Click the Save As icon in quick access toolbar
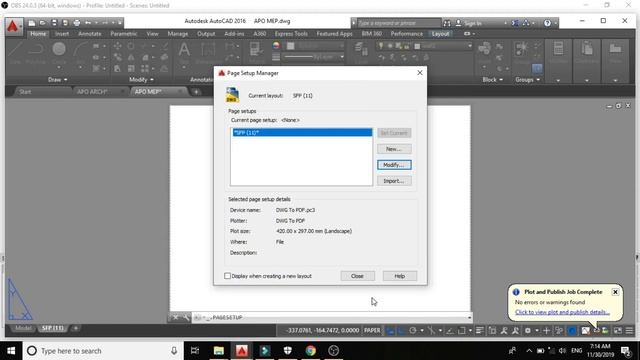 pyautogui.click(x=65, y=23)
